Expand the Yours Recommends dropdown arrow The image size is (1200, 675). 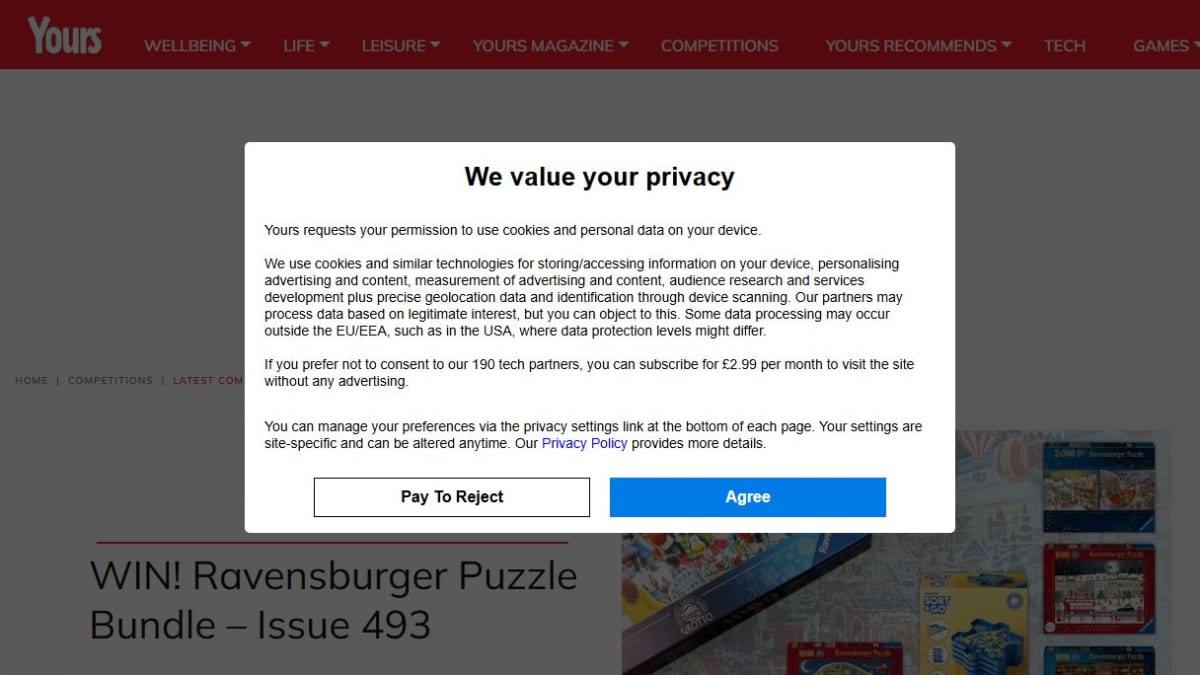pos(1006,45)
